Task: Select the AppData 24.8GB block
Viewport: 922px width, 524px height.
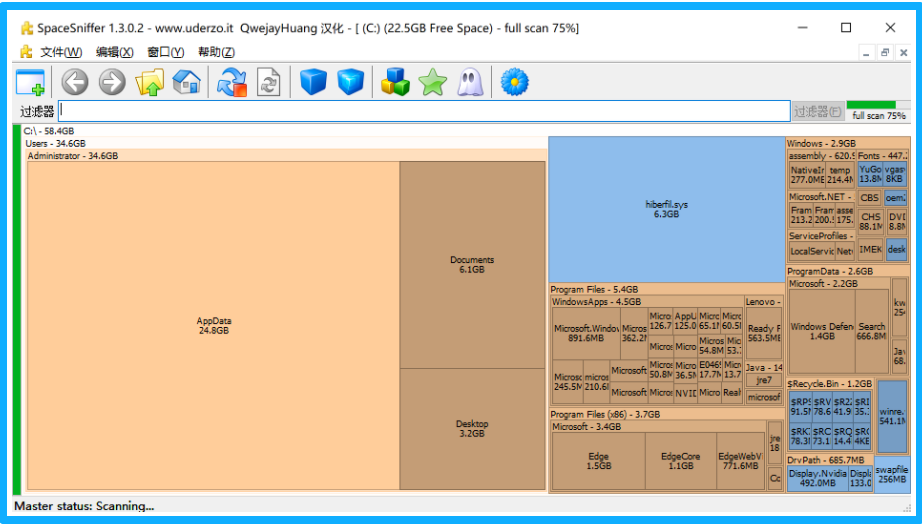Action: [x=213, y=325]
